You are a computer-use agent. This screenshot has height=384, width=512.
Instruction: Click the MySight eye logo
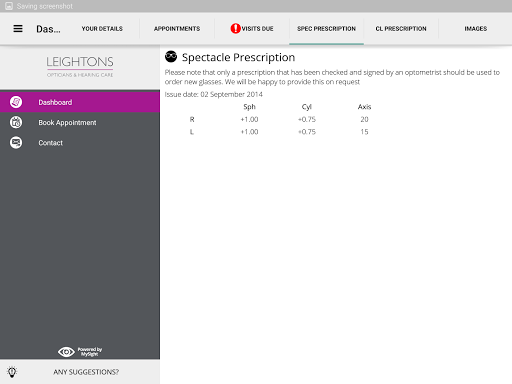pos(80,351)
